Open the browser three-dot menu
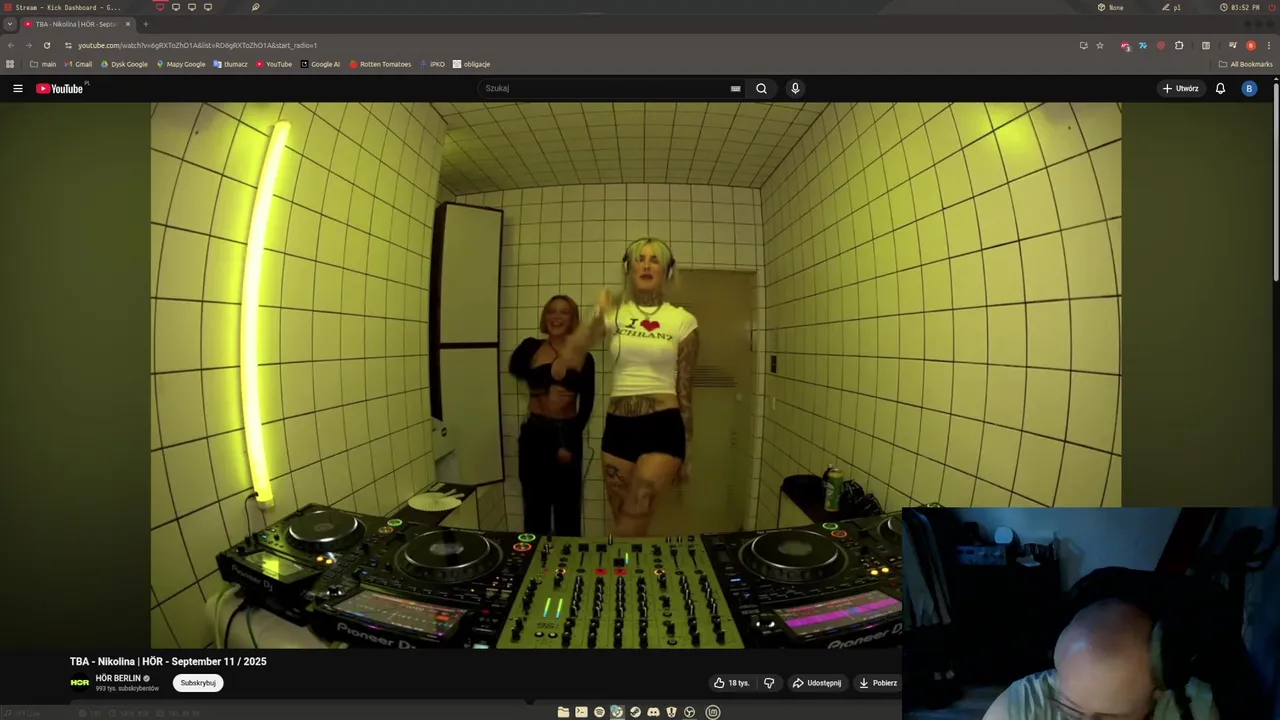The width and height of the screenshot is (1280, 720). click(1269, 45)
